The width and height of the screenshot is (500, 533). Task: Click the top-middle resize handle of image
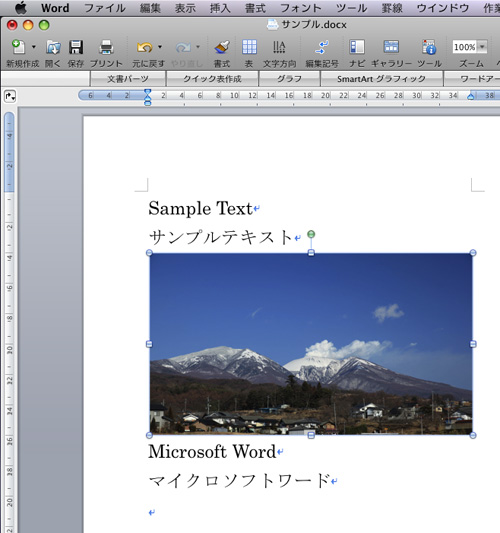(x=311, y=253)
